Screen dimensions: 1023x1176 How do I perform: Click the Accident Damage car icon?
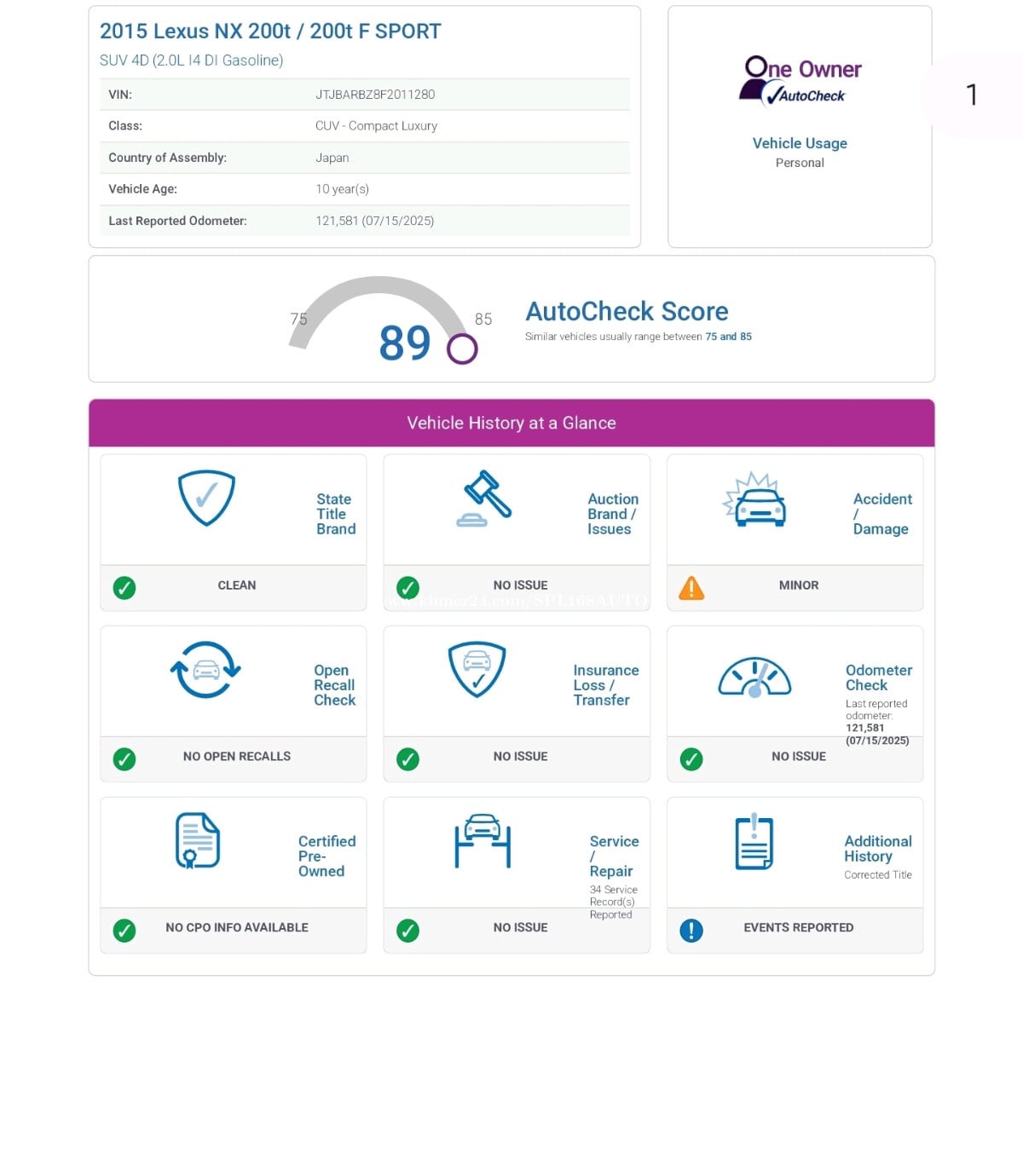tap(755, 500)
